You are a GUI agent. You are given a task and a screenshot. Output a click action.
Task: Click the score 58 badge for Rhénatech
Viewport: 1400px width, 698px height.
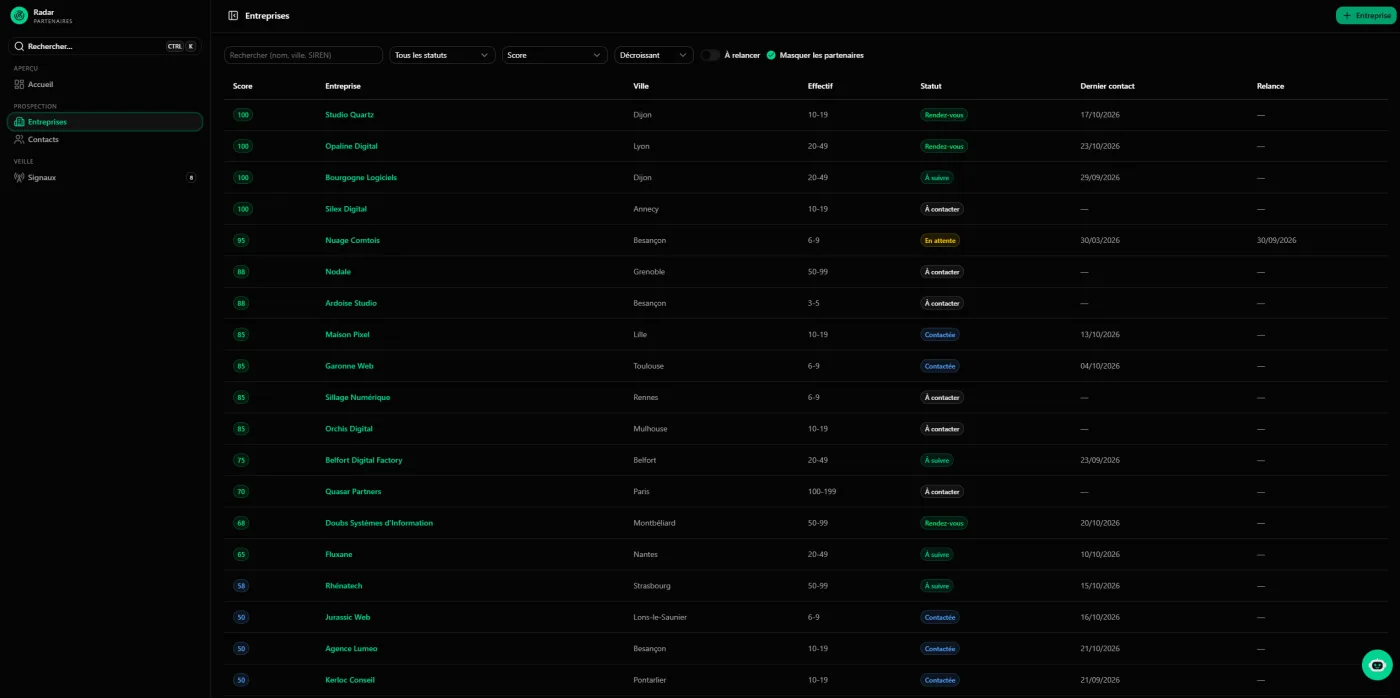pos(241,586)
